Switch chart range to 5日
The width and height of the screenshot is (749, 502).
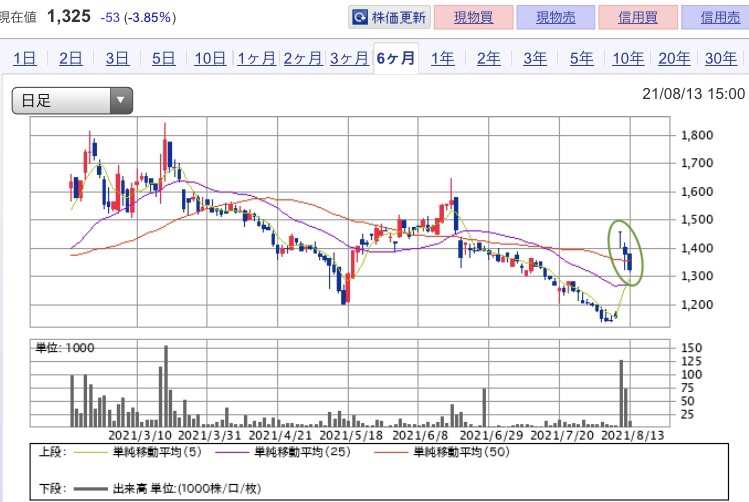point(163,58)
